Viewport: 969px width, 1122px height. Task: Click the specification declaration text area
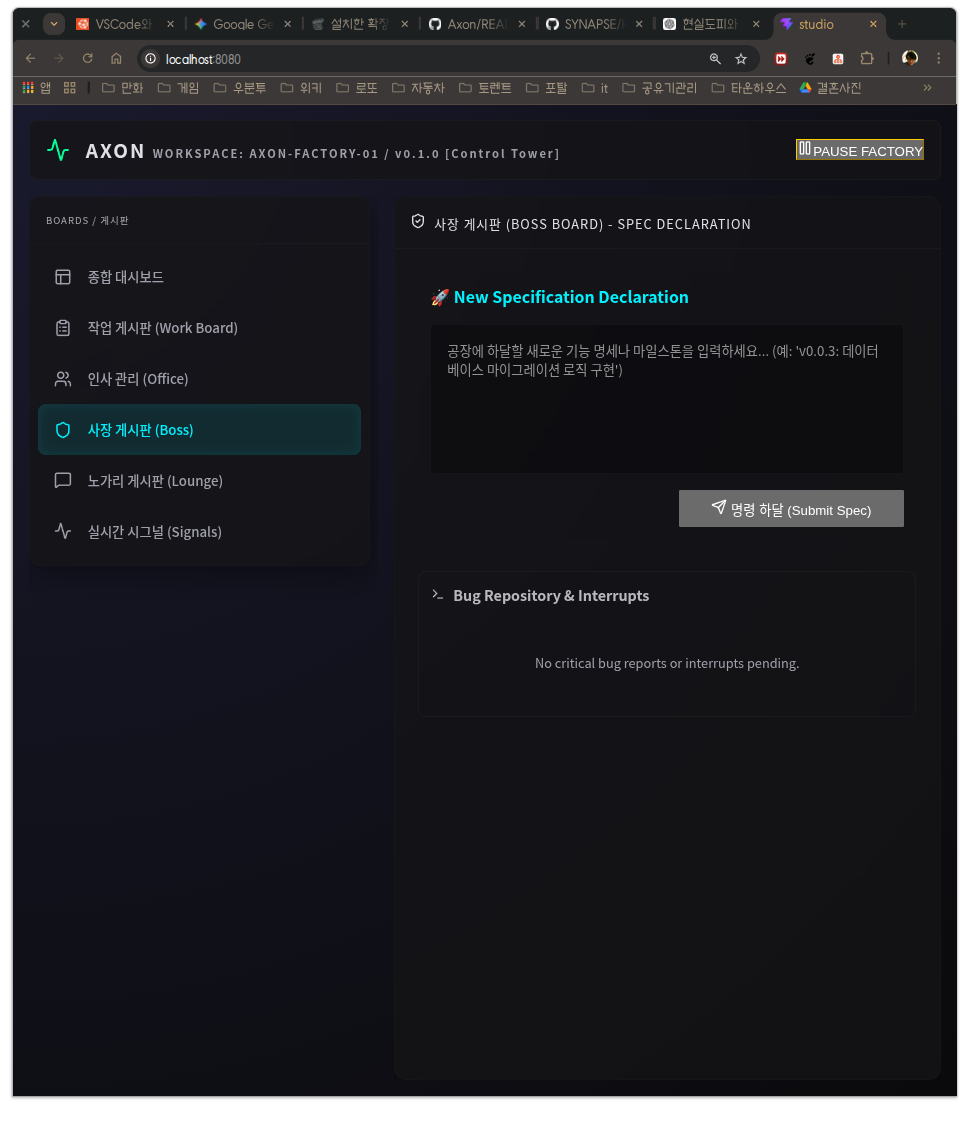click(666, 399)
